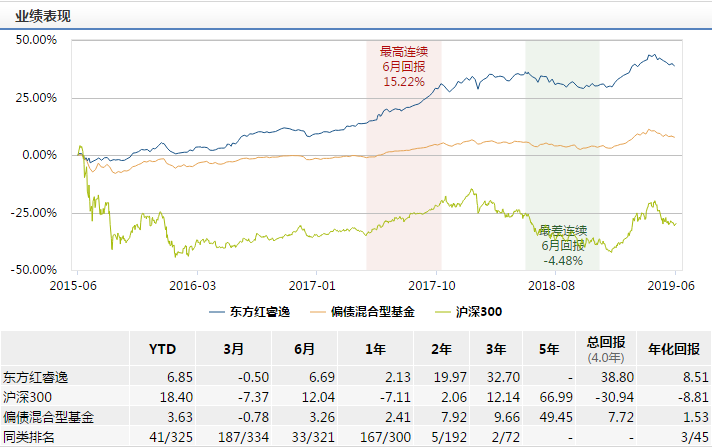The width and height of the screenshot is (712, 447).
Task: Toggle 偏债混合型基金 legend series
Action: 362,312
